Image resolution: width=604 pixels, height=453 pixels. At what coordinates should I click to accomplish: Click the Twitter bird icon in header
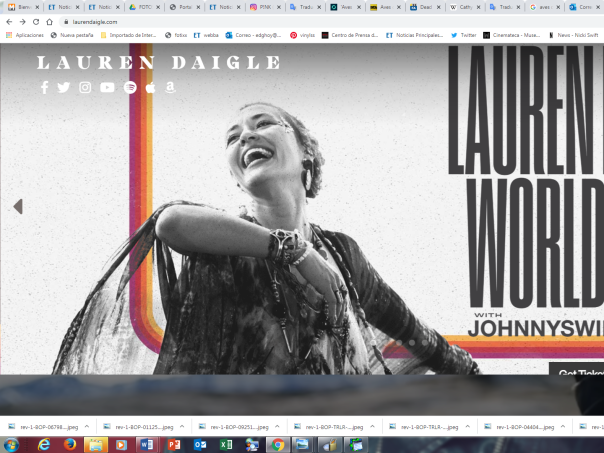pos(64,88)
